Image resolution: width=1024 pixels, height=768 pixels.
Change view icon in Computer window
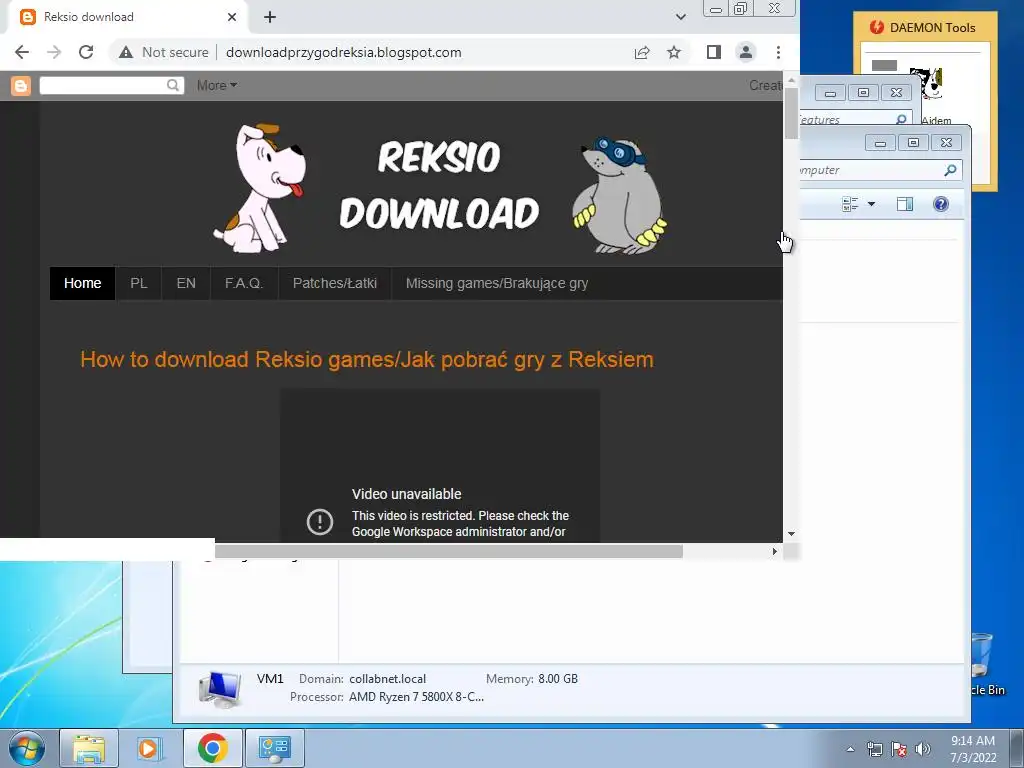coord(850,204)
